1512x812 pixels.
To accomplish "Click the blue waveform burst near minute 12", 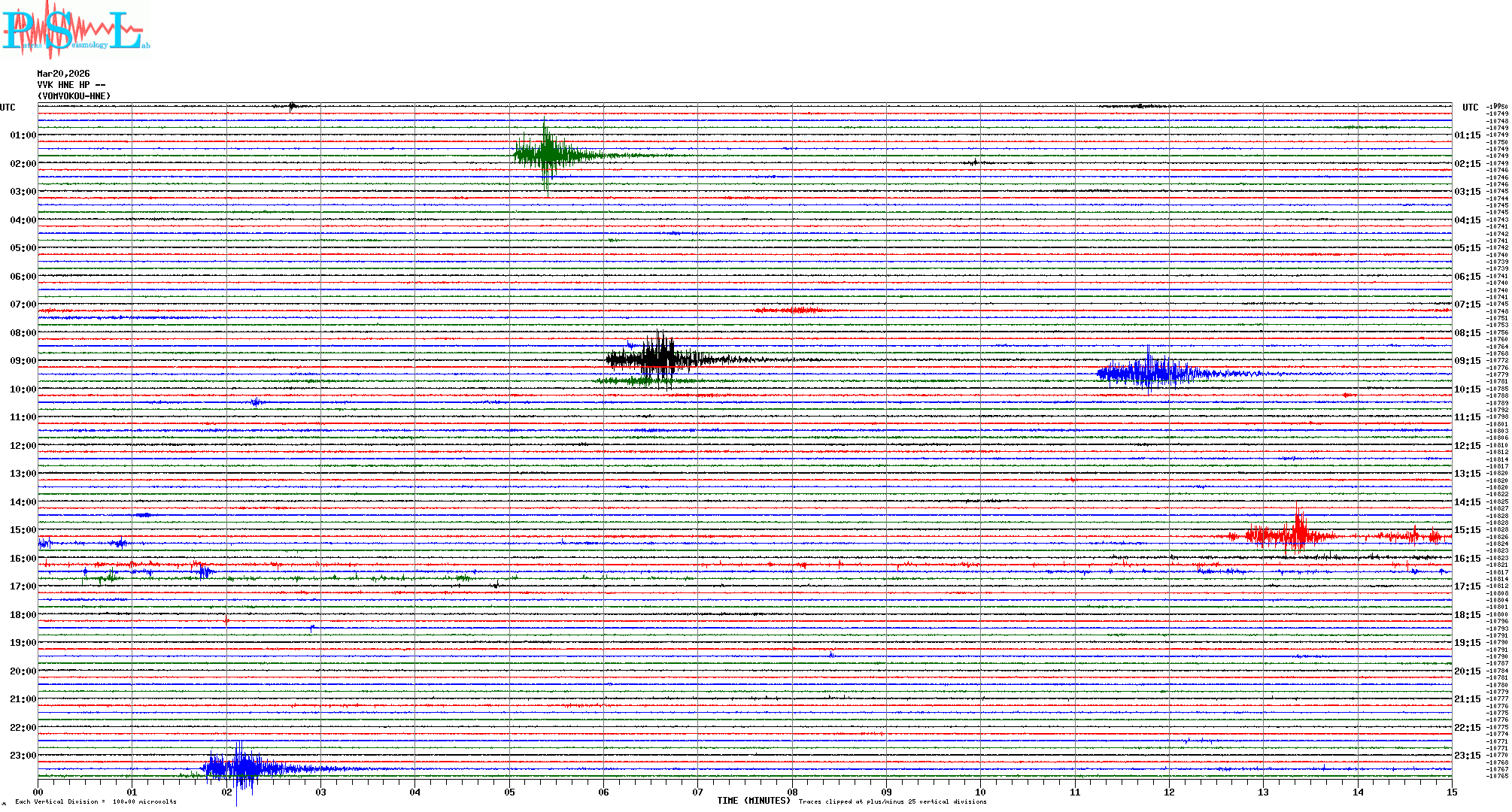I will pyautogui.click(x=1147, y=372).
